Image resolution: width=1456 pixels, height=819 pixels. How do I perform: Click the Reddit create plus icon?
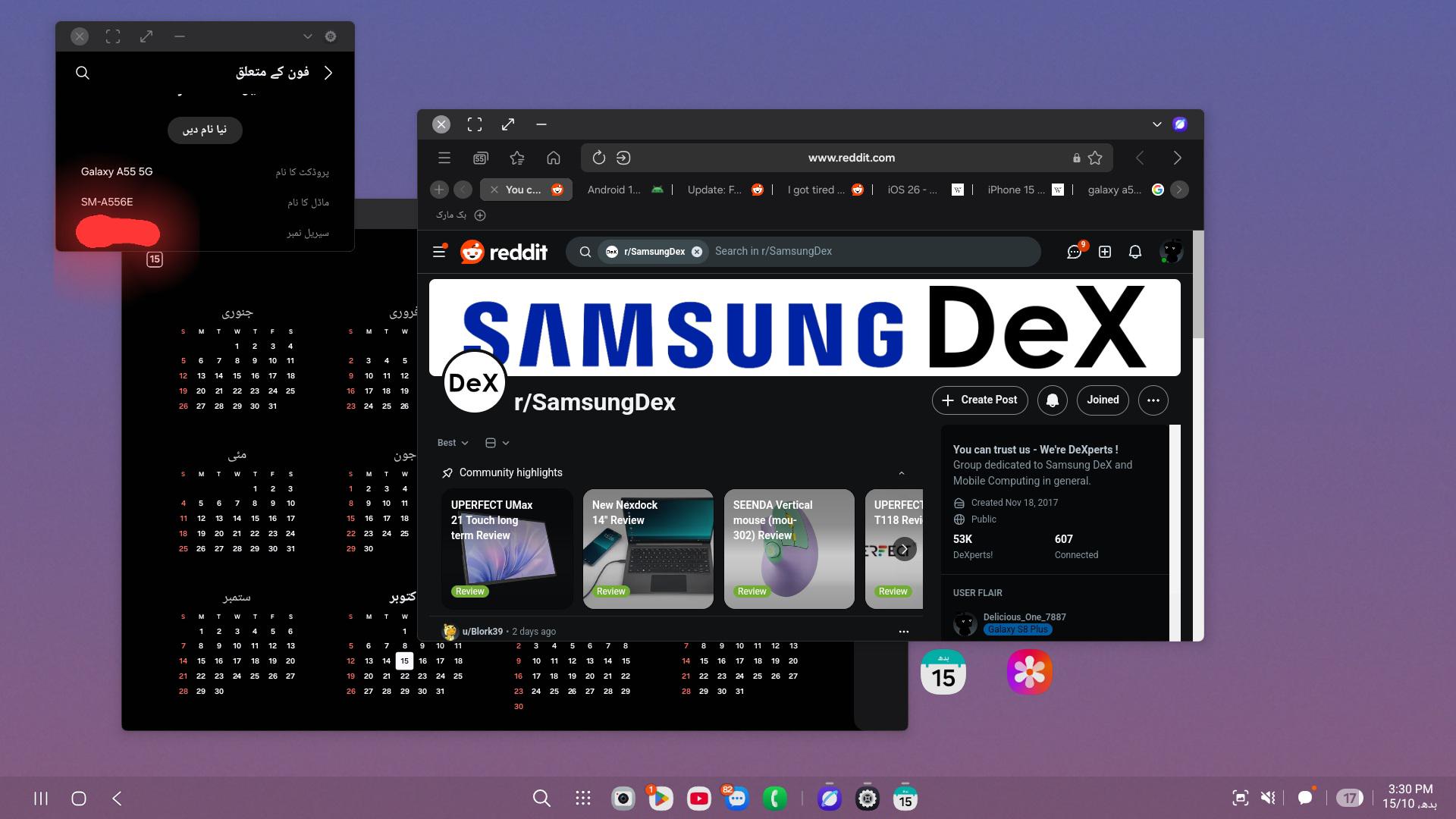1105,252
